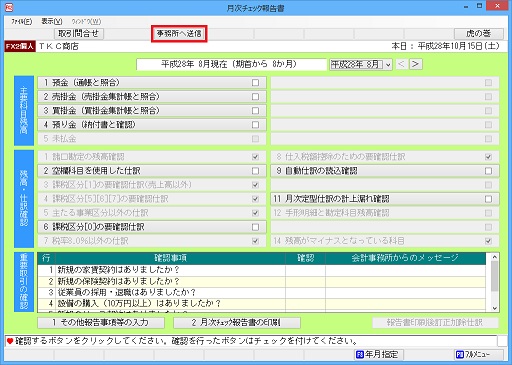Click the message cell for row 2
Viewport: 512px width, 365px height.
point(405,281)
